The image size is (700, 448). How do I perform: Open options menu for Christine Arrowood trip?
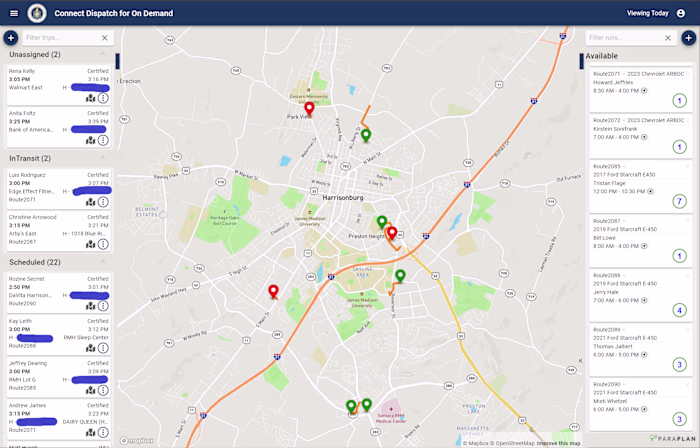pyautogui.click(x=103, y=244)
